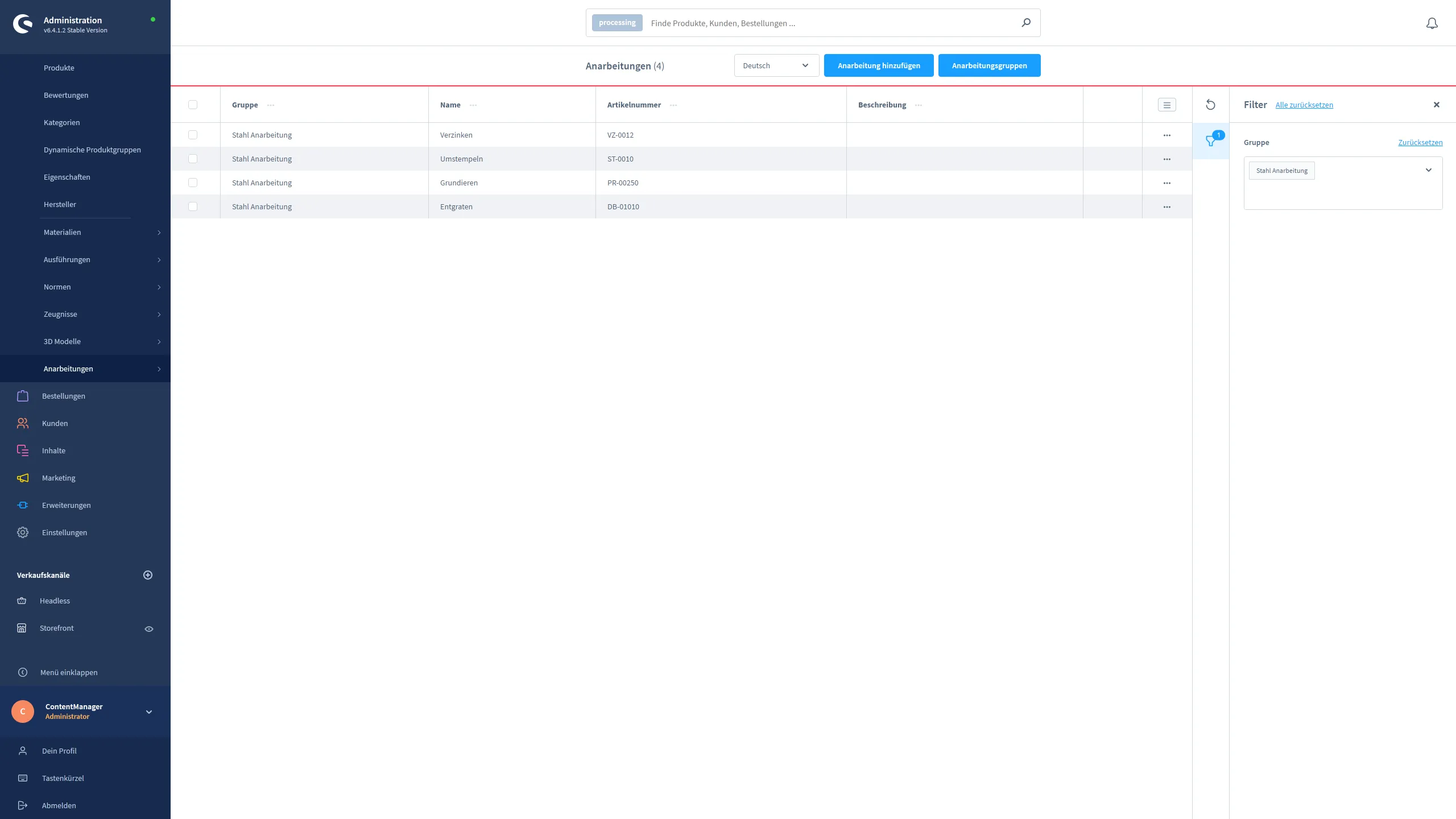Click the Headless basket icon
The width and height of the screenshot is (1456, 819).
(22, 601)
